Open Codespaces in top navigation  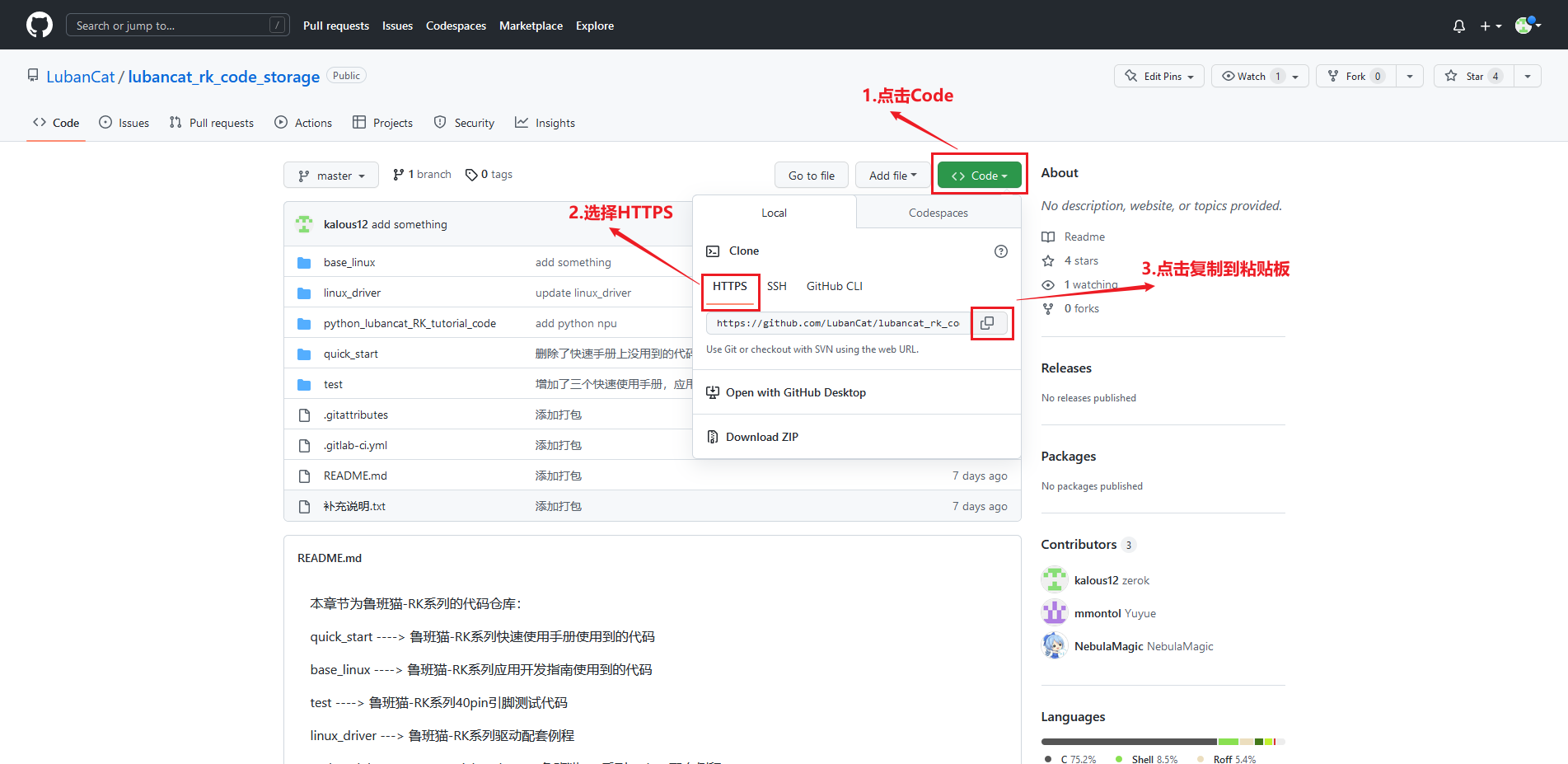(456, 26)
